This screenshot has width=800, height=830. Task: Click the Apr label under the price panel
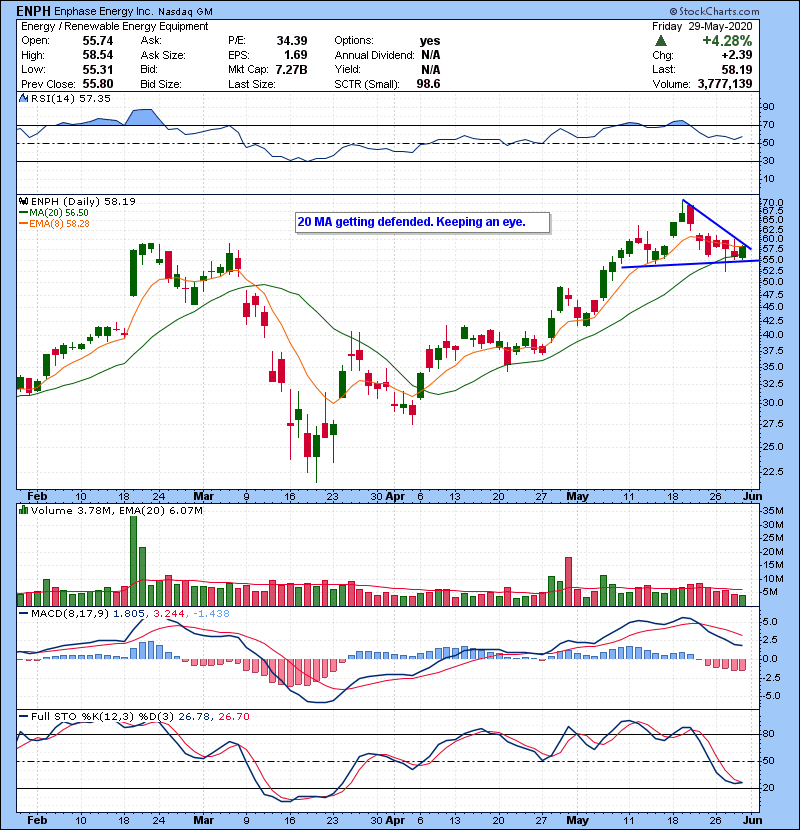395,497
